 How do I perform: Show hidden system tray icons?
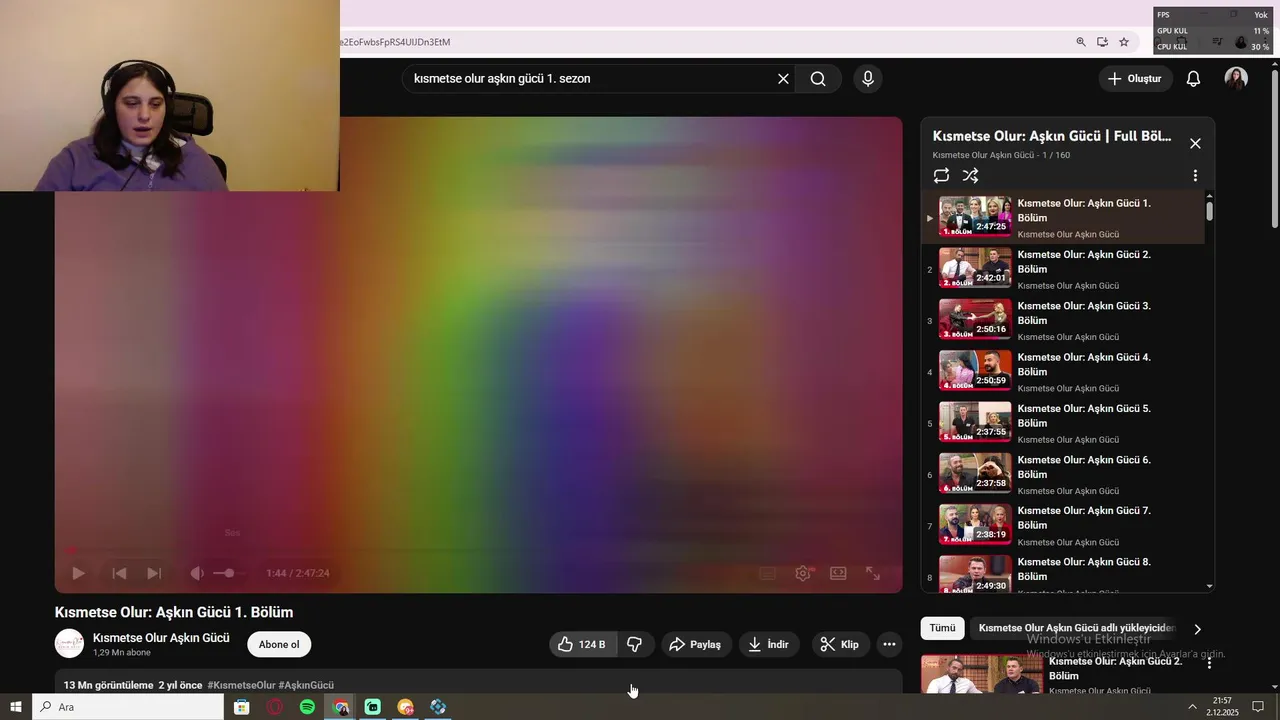point(1192,707)
